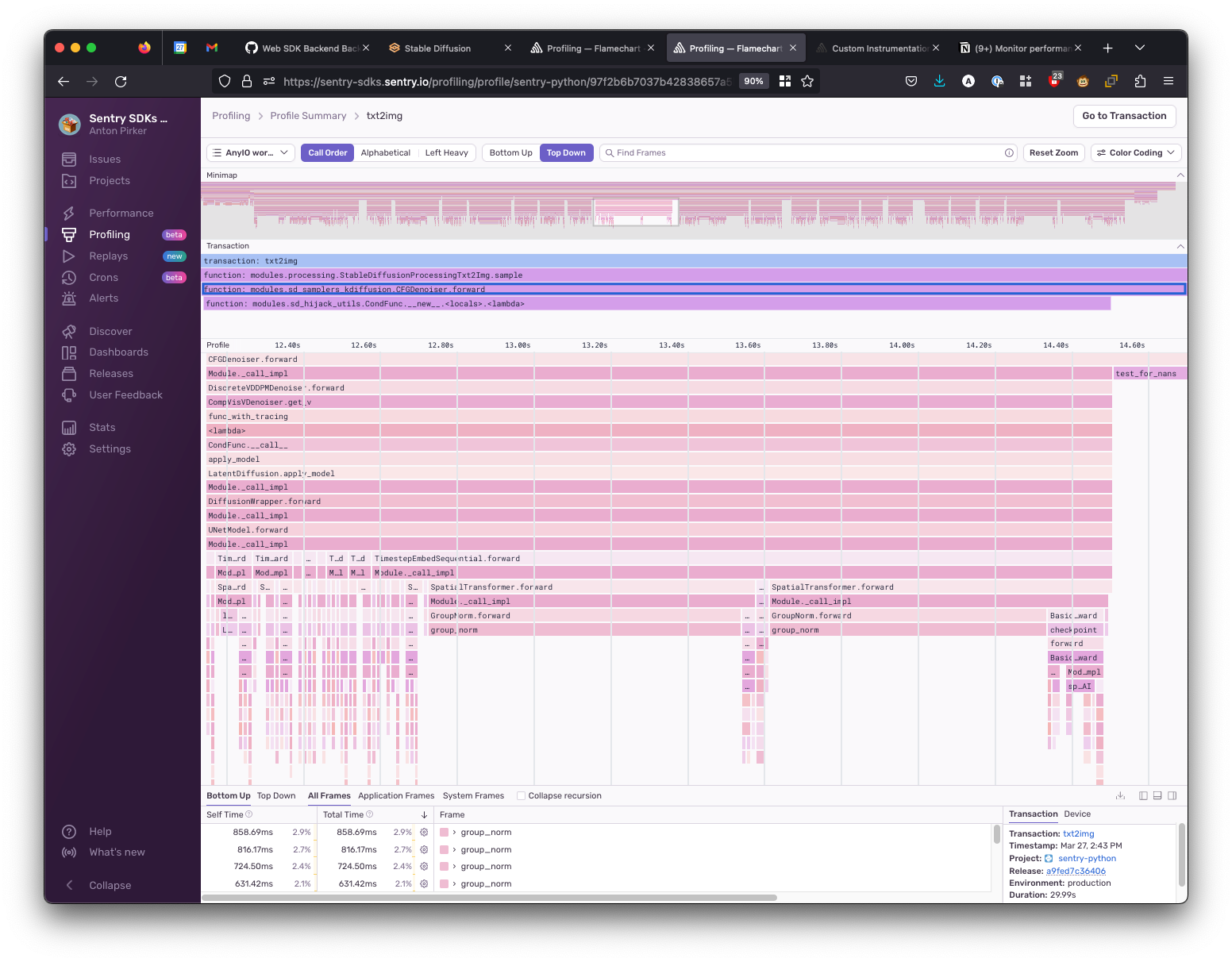Open Projects in the sidebar
This screenshot has width=1232, height=962.
point(110,181)
